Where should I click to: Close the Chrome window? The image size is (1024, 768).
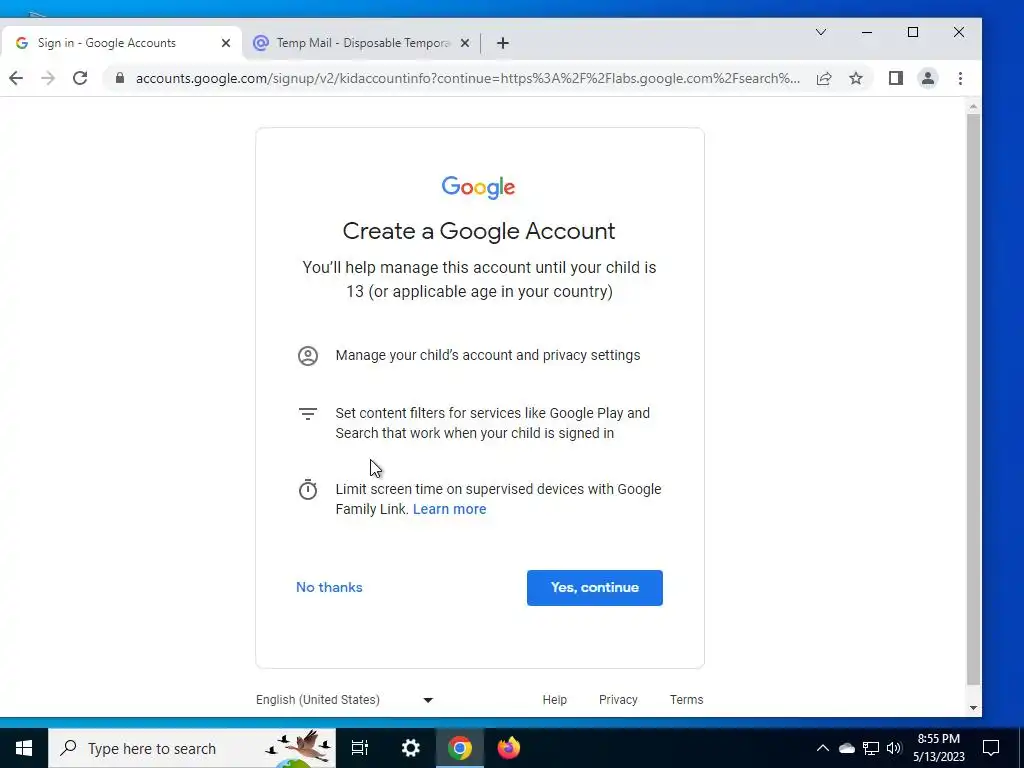tap(959, 32)
